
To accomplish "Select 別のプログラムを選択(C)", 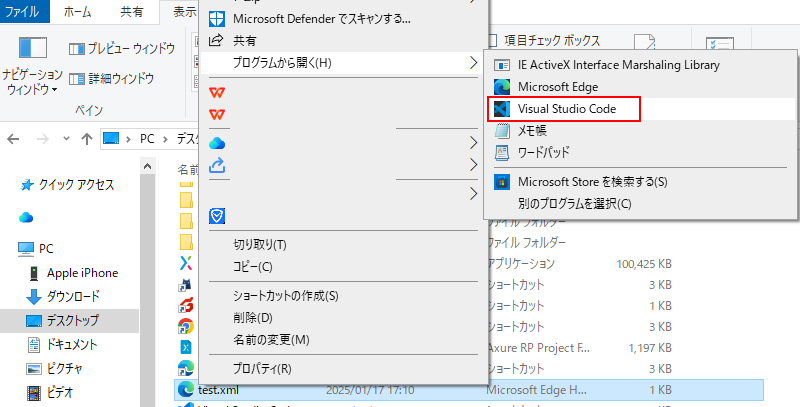I will [574, 204].
